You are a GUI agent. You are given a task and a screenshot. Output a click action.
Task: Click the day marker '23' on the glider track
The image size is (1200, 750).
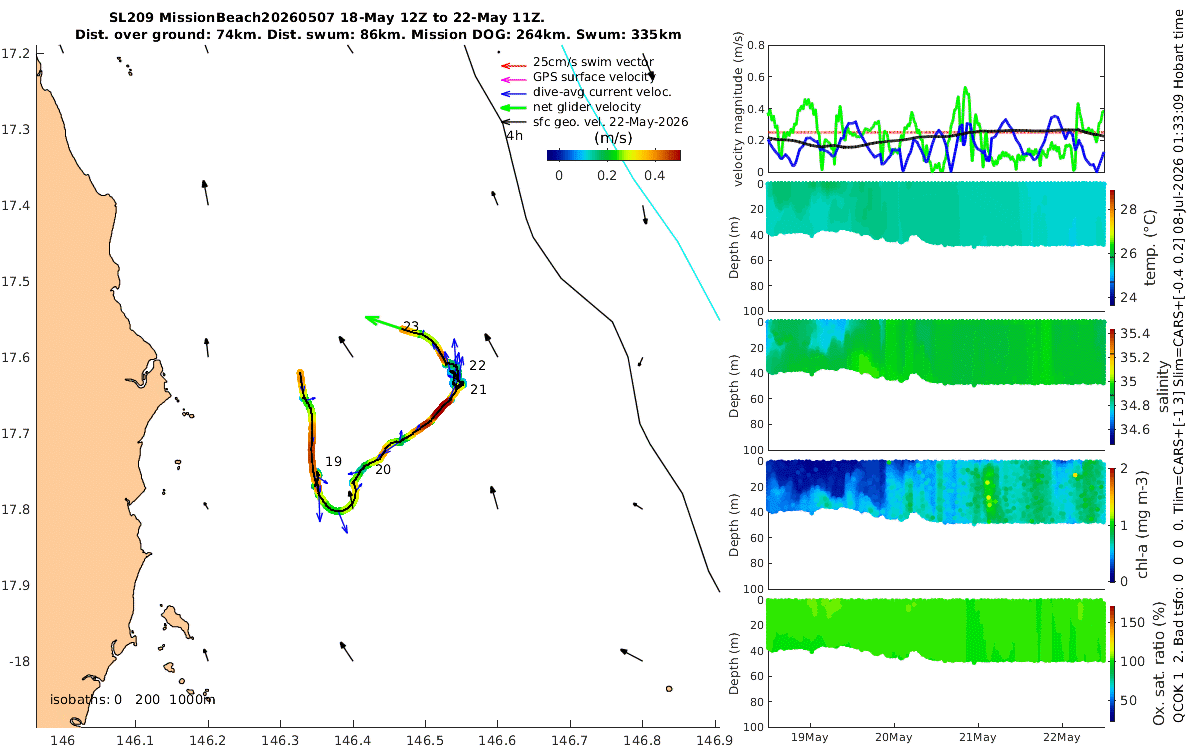[x=411, y=326]
